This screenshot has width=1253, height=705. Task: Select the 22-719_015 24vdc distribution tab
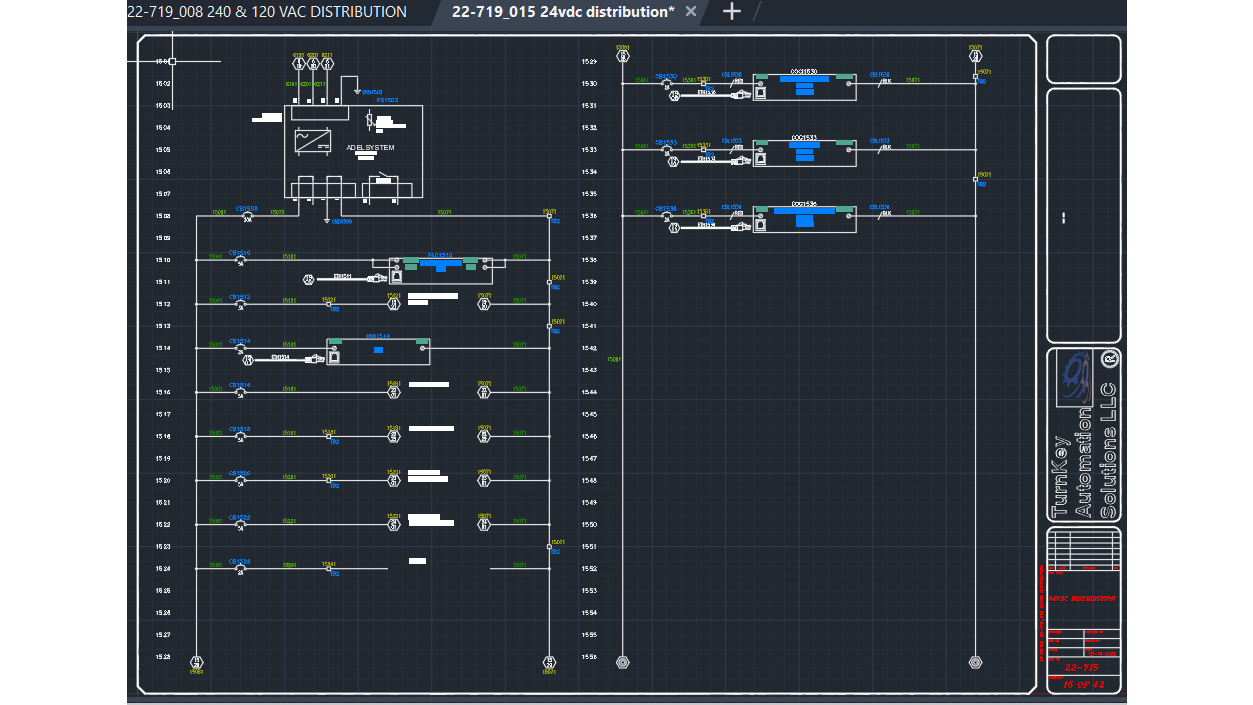tap(555, 11)
